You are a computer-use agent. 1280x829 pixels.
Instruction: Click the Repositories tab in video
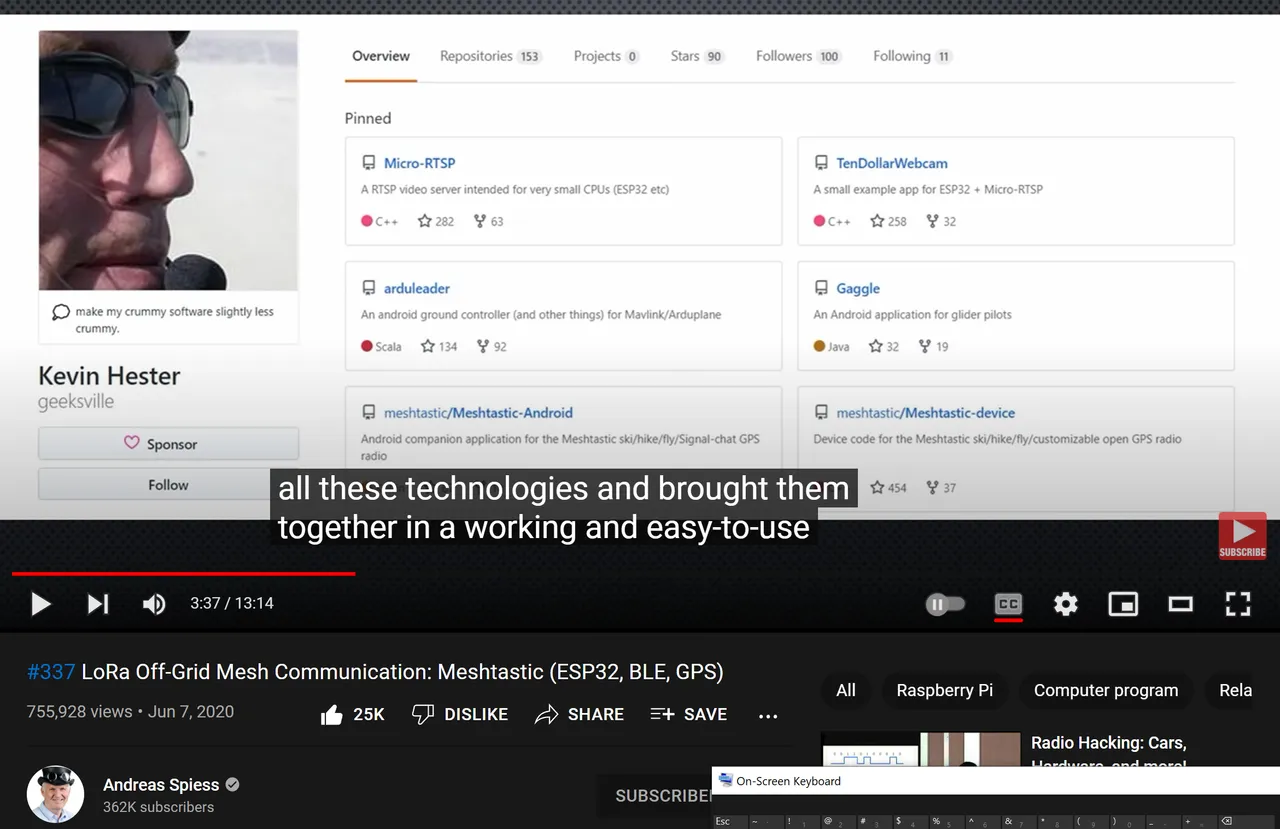491,56
